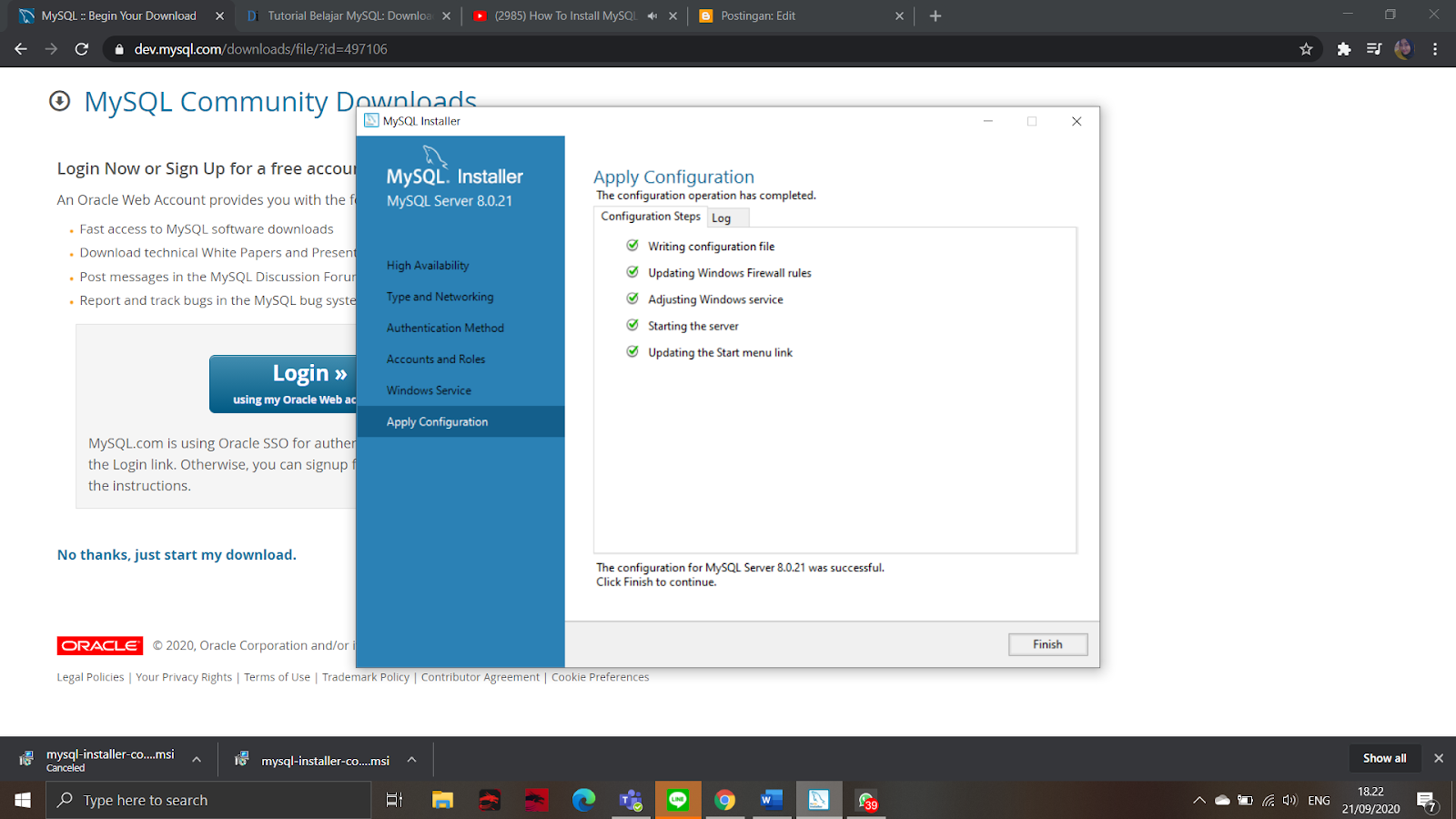Viewport: 1456px width, 819px height.
Task: Open LINE app from taskbar
Action: tap(678, 800)
